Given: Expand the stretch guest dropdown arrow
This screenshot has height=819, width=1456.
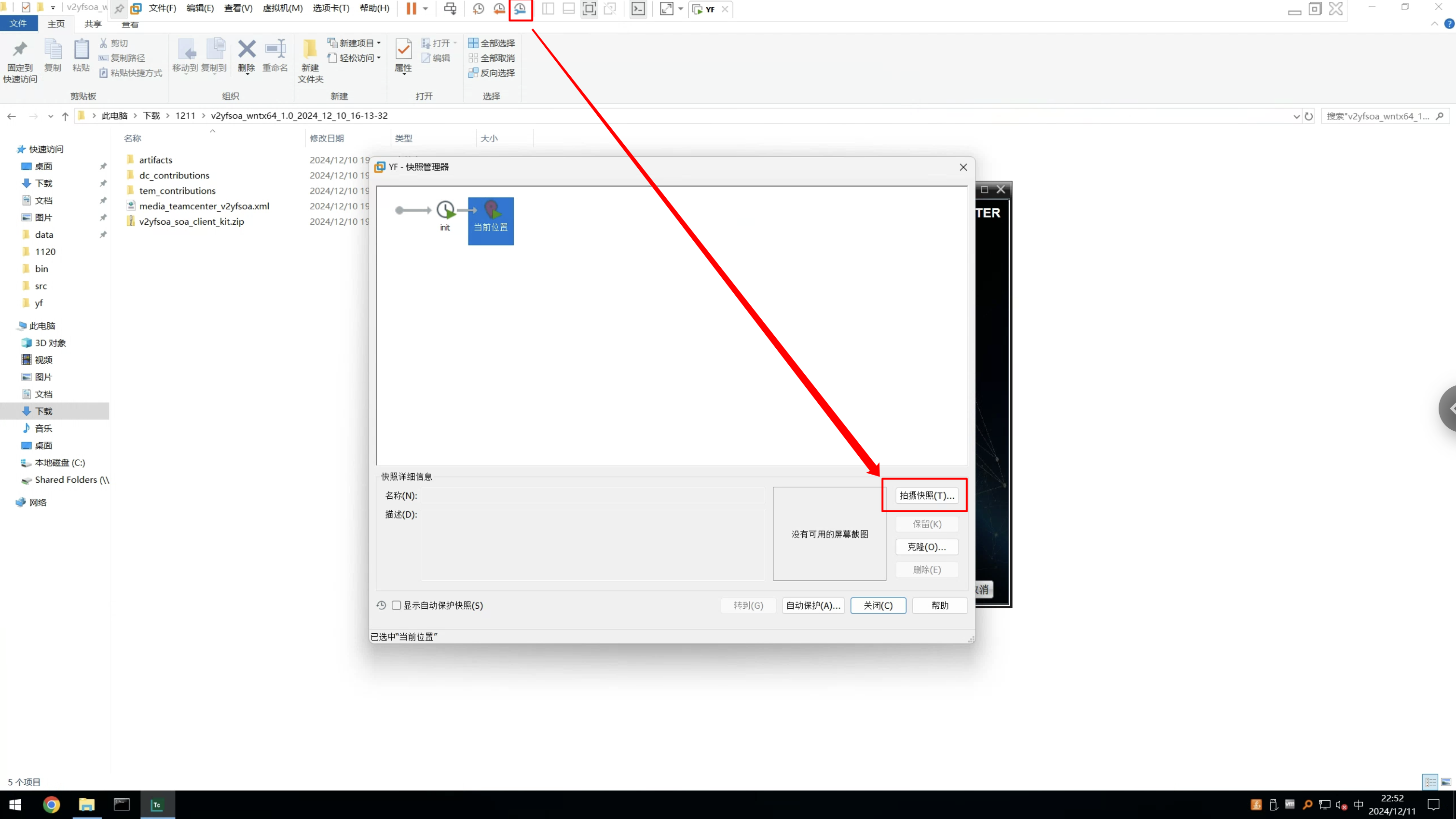Looking at the screenshot, I should (x=681, y=9).
